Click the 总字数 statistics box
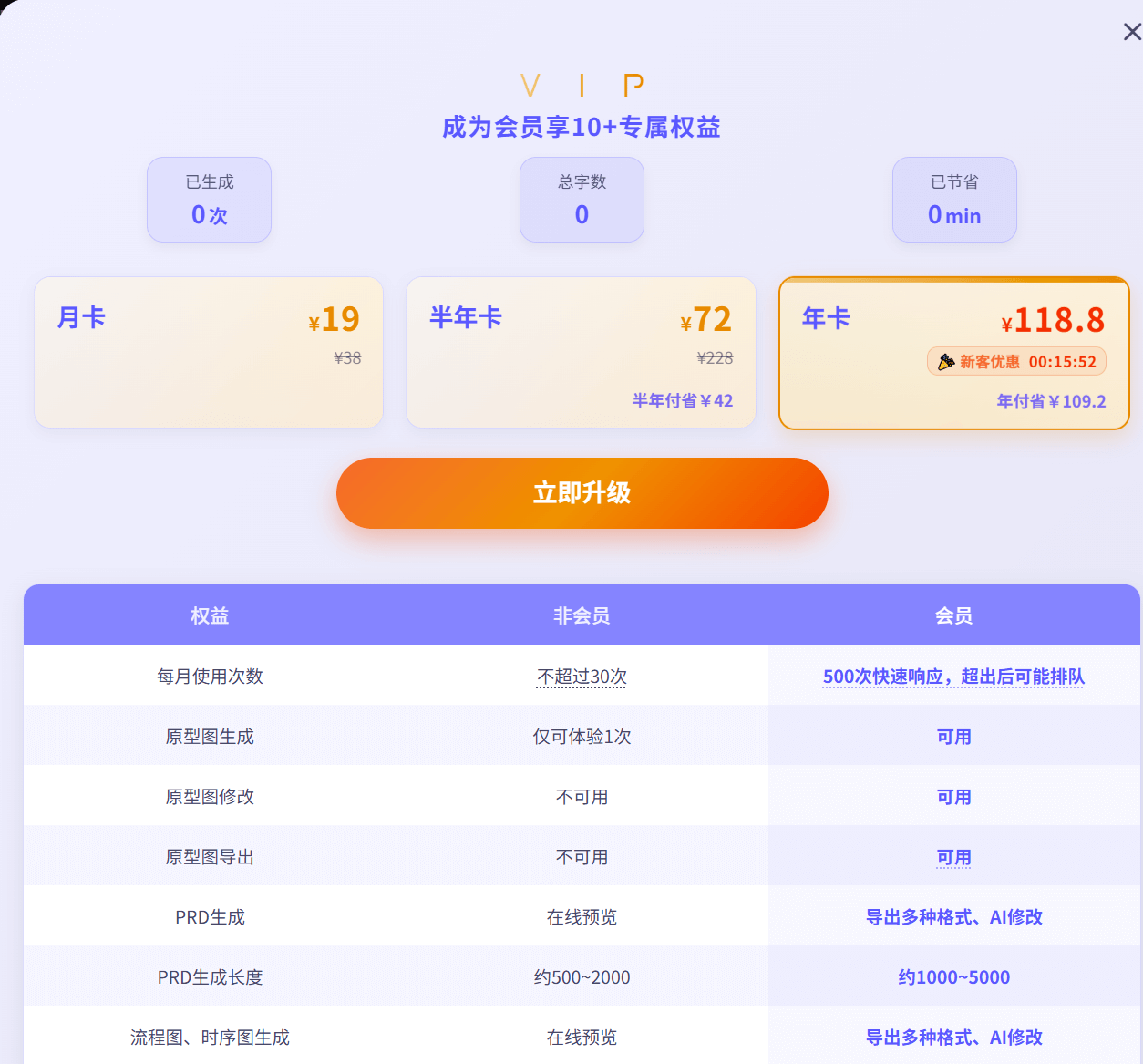Screen dimensions: 1143x1064 coord(582,200)
